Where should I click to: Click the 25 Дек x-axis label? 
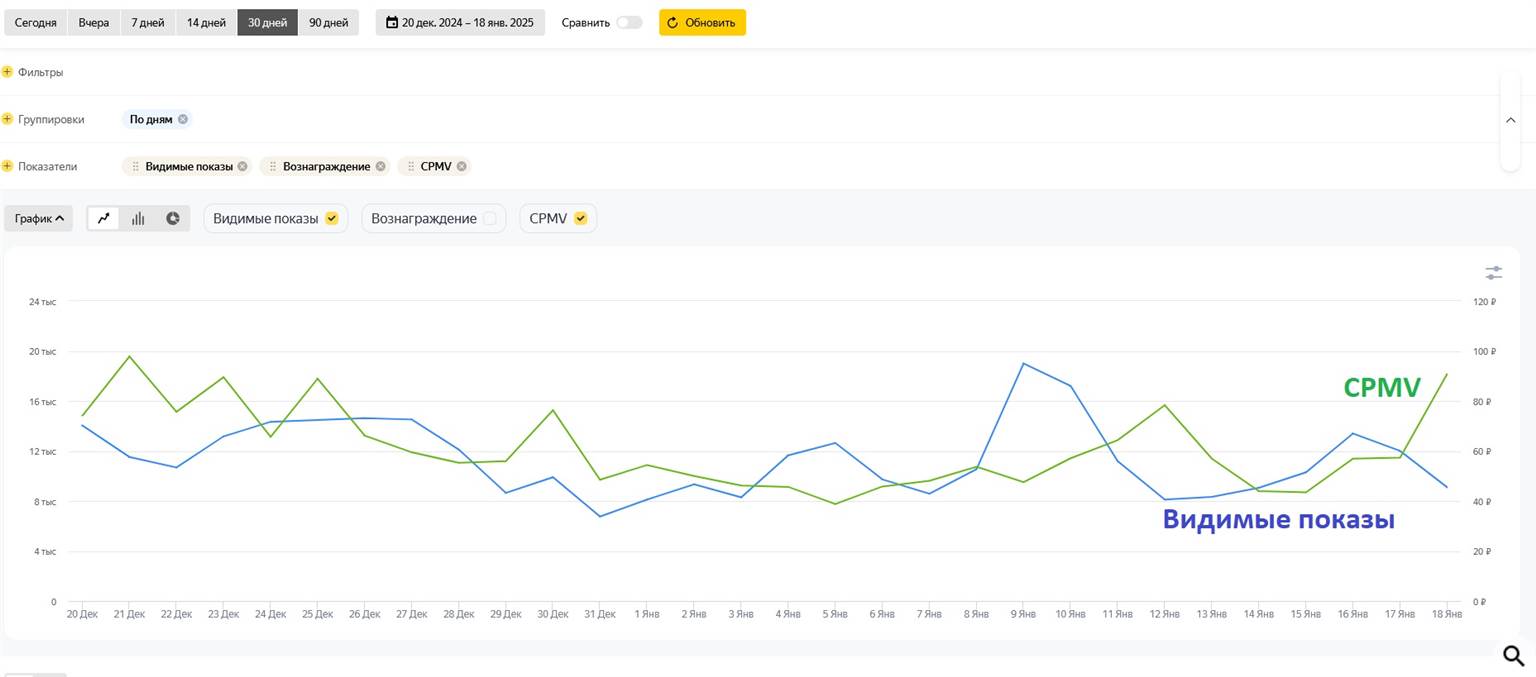click(x=317, y=614)
